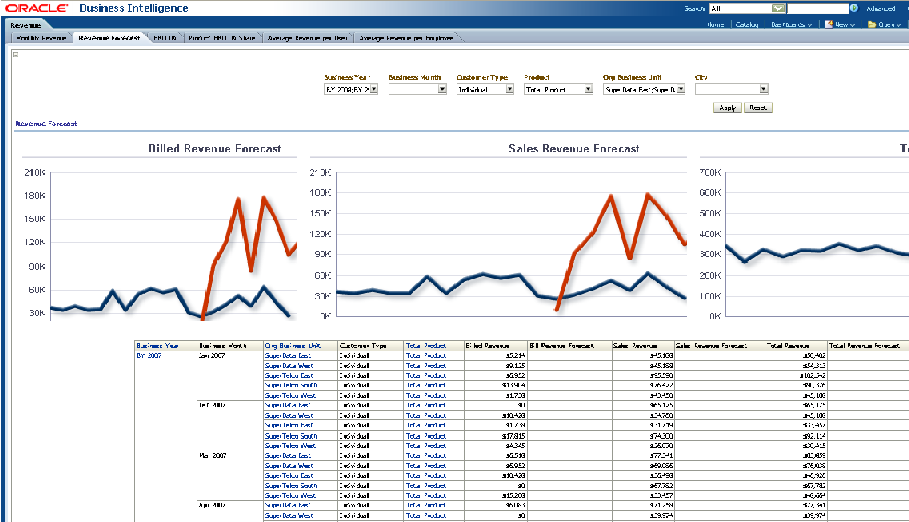The height and width of the screenshot is (522, 909).
Task: Expand the Dashboards menu
Action: [x=791, y=24]
